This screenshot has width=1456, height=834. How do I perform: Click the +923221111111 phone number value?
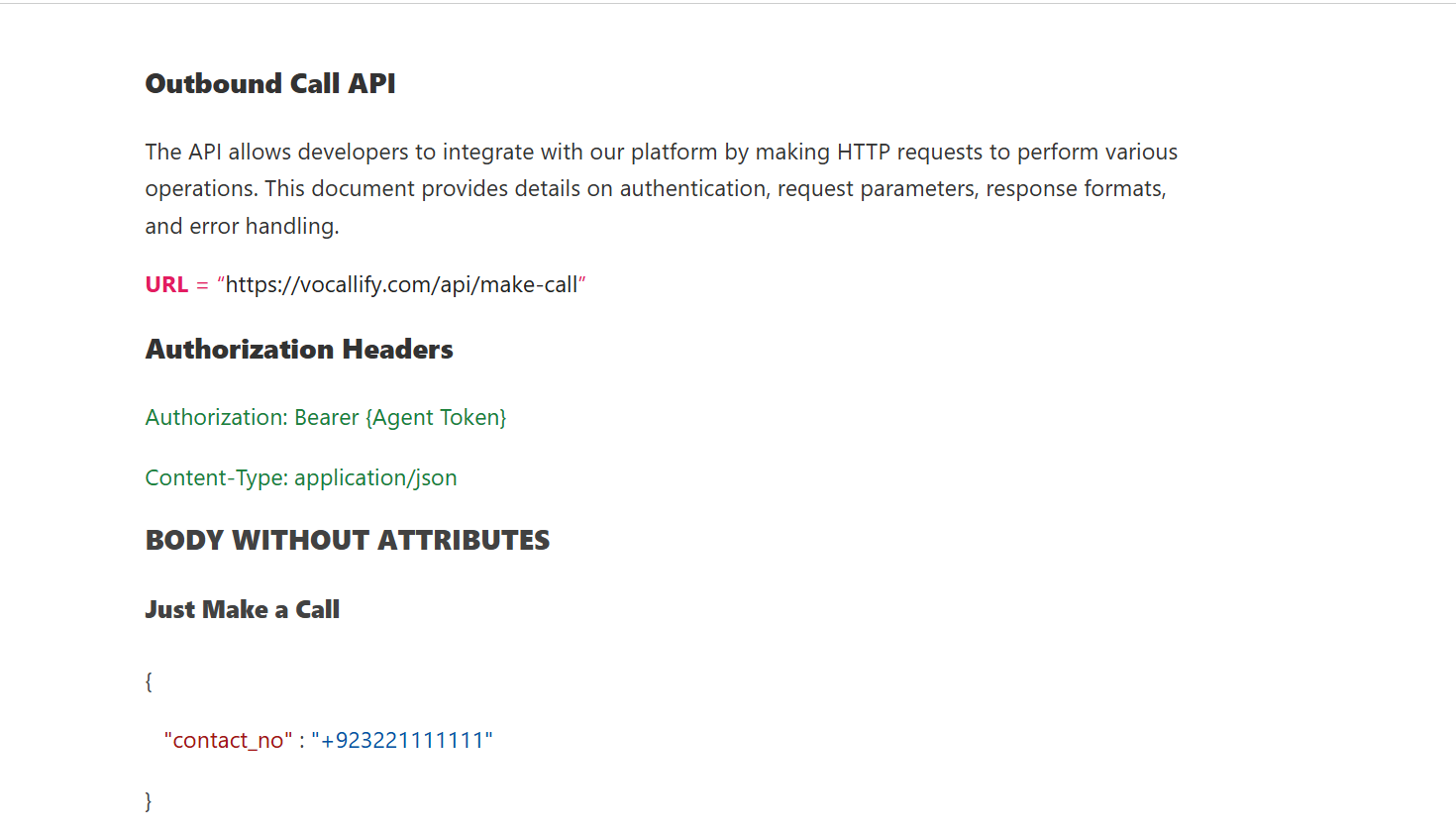402,741
